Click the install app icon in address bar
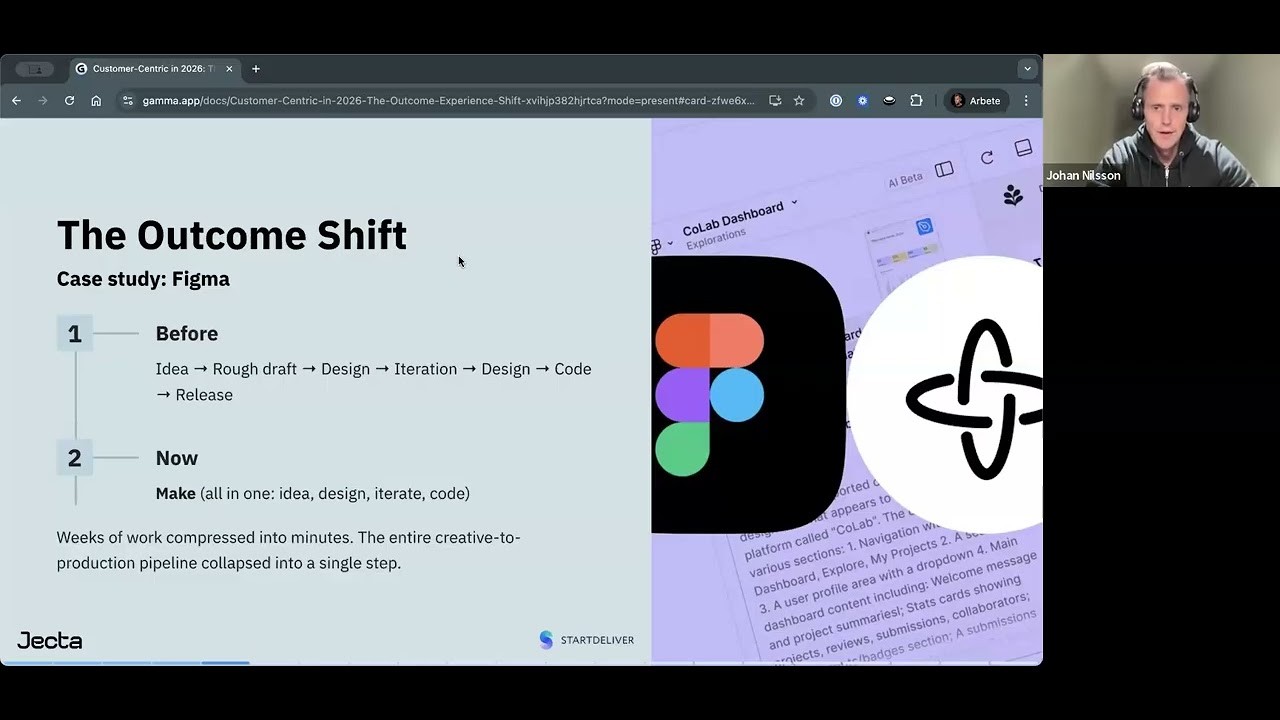1280x720 pixels. click(775, 101)
